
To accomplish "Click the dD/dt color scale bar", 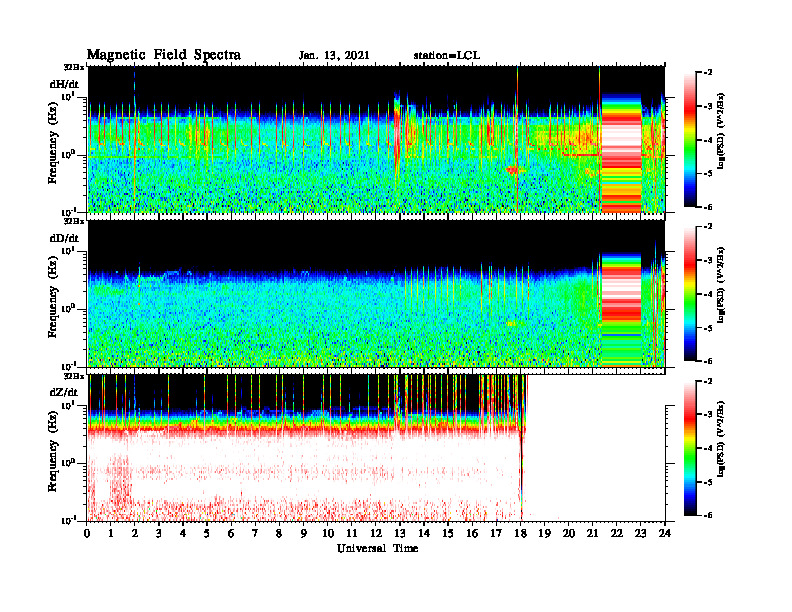I will 690,293.
